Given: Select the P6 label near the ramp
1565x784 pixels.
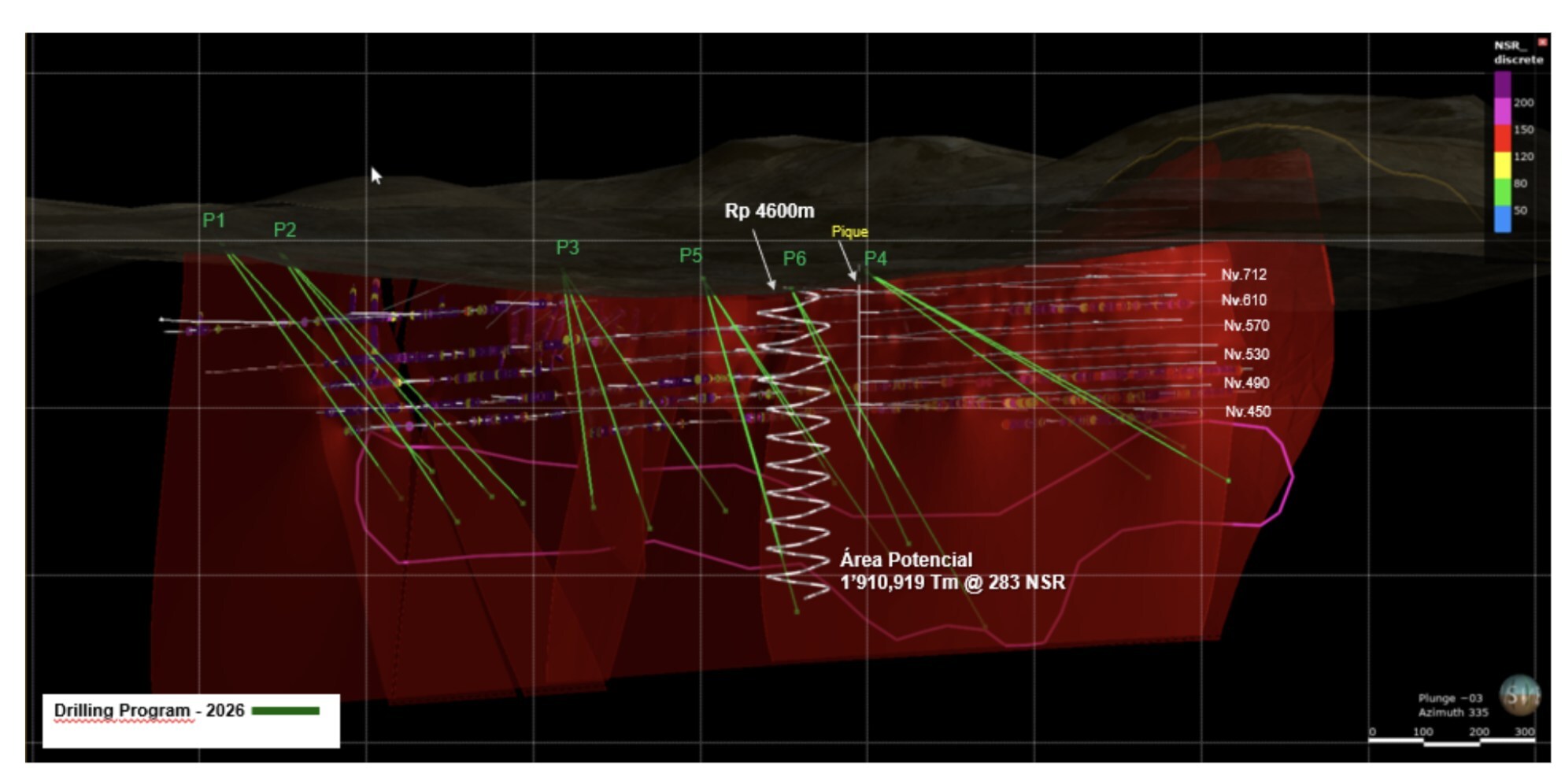Looking at the screenshot, I should (794, 259).
